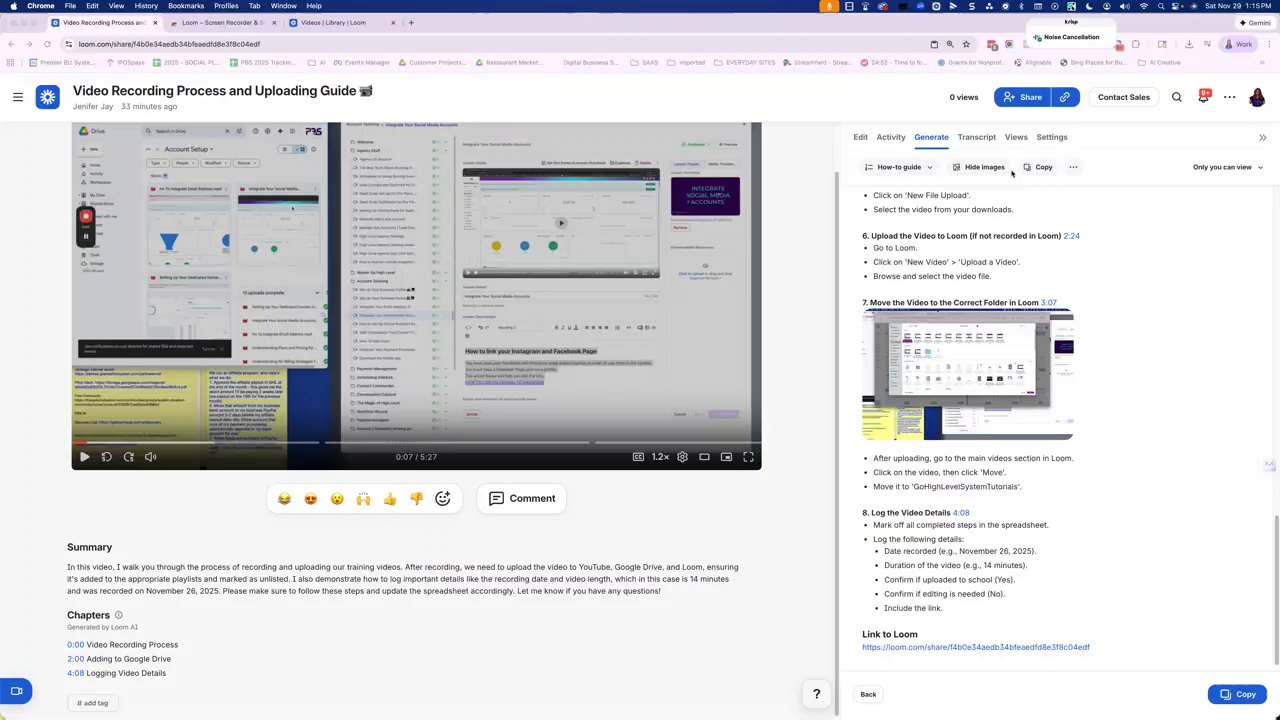The height and width of the screenshot is (720, 1280).
Task: Jump to chapter Logging Video Details
Action: (x=116, y=673)
